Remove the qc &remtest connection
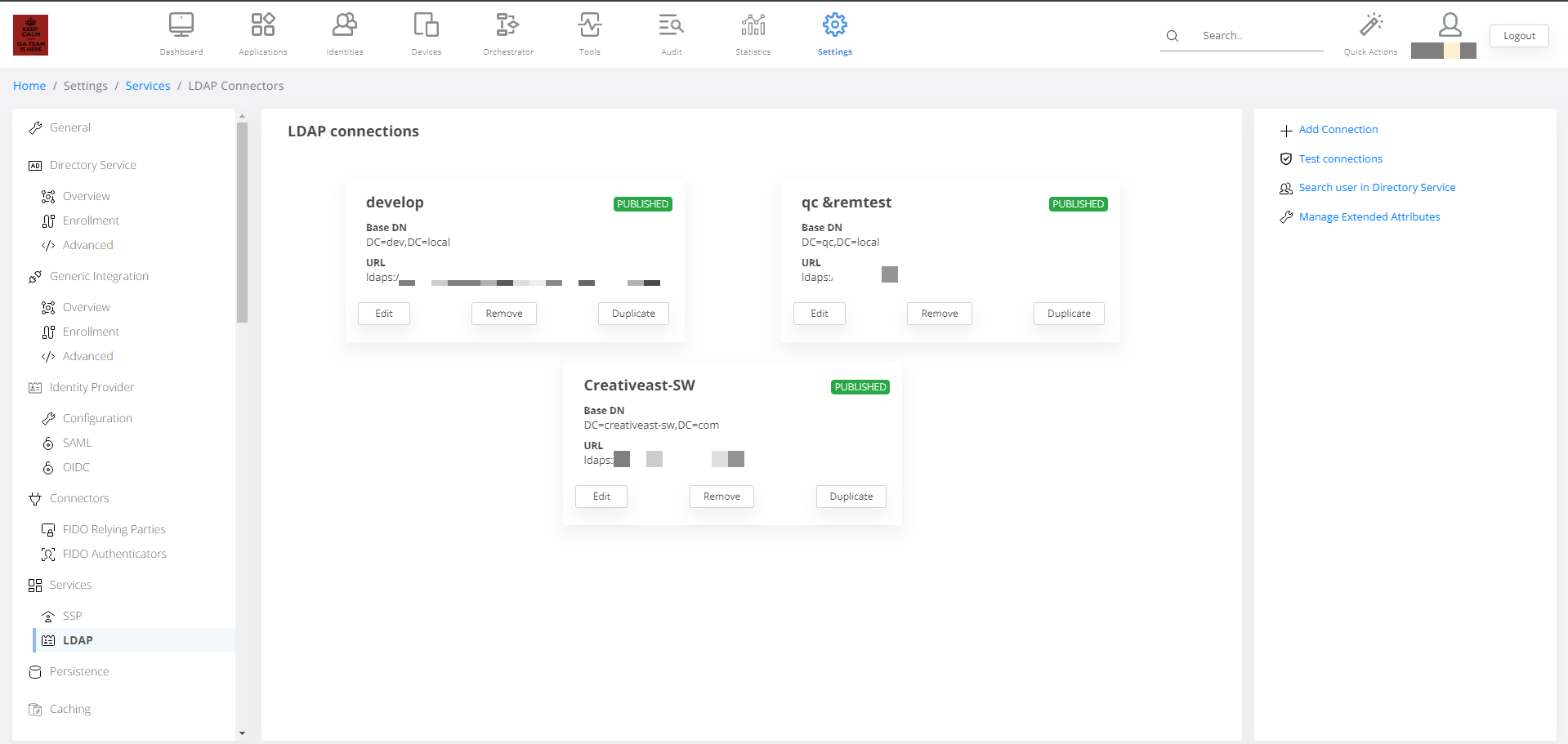 pos(939,314)
